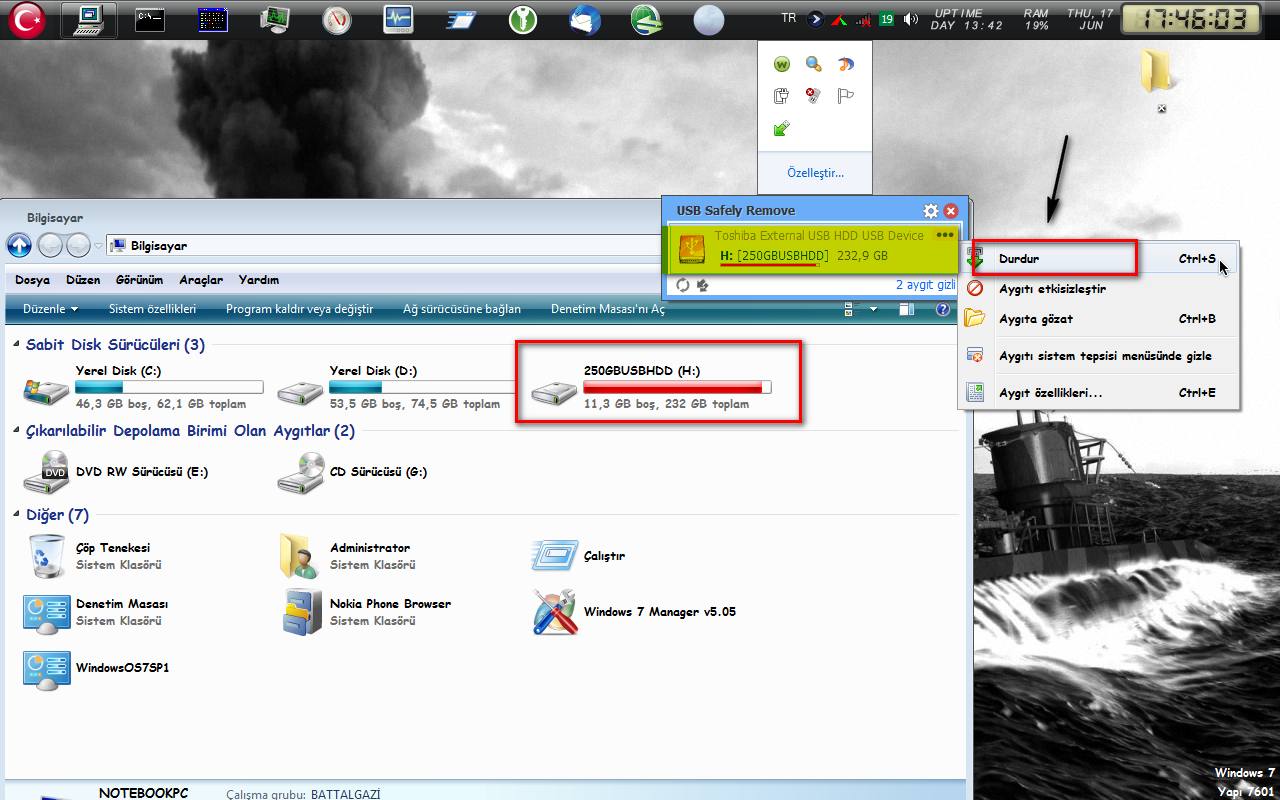Collapse the Çıkarılabilir Depolama group
The image size is (1280, 800).
[x=17, y=431]
